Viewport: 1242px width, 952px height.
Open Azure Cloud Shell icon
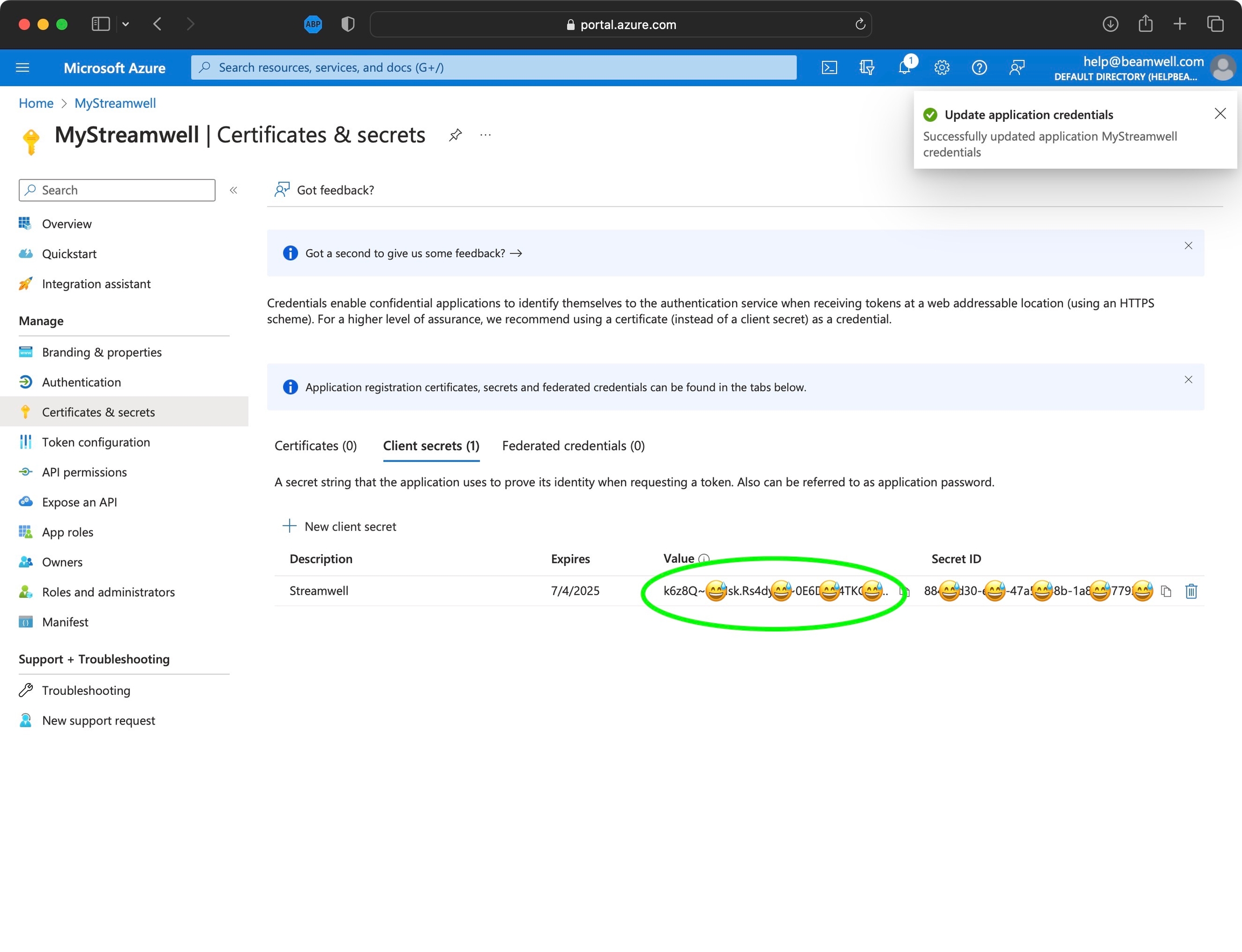(829, 68)
